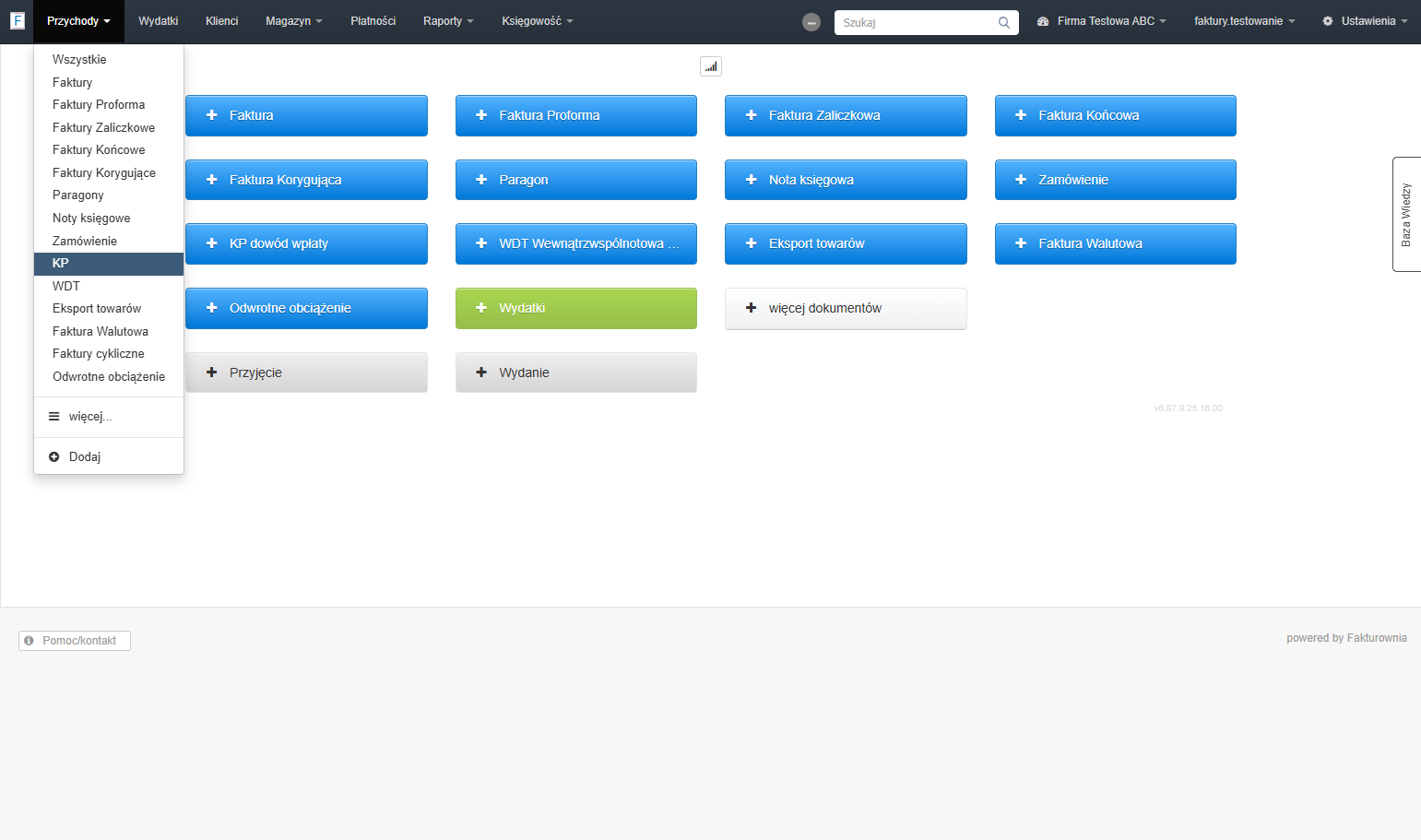Follow the powered by Fakturownia link
This screenshot has height=840, width=1421.
pyautogui.click(x=1346, y=638)
